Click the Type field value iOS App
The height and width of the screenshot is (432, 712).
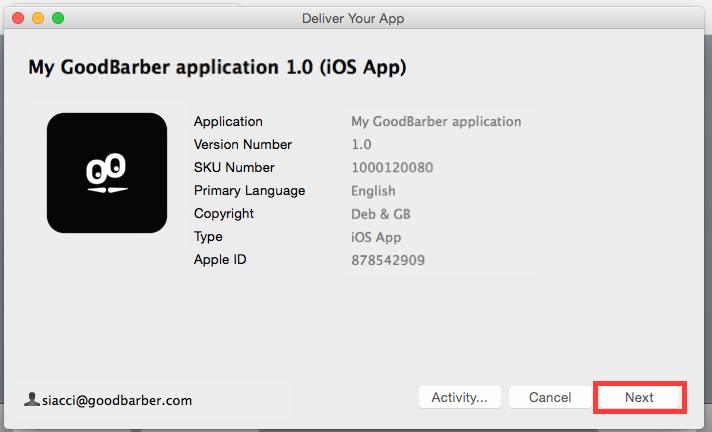point(374,237)
